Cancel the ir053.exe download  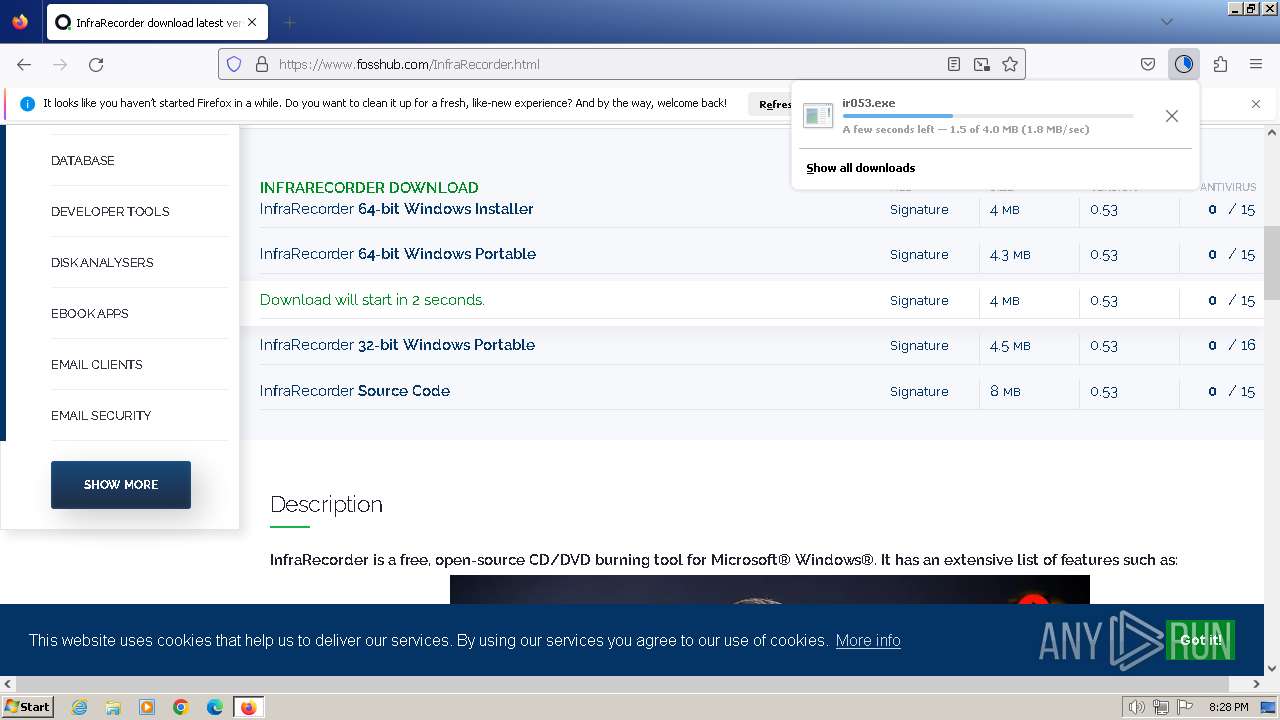1171,116
